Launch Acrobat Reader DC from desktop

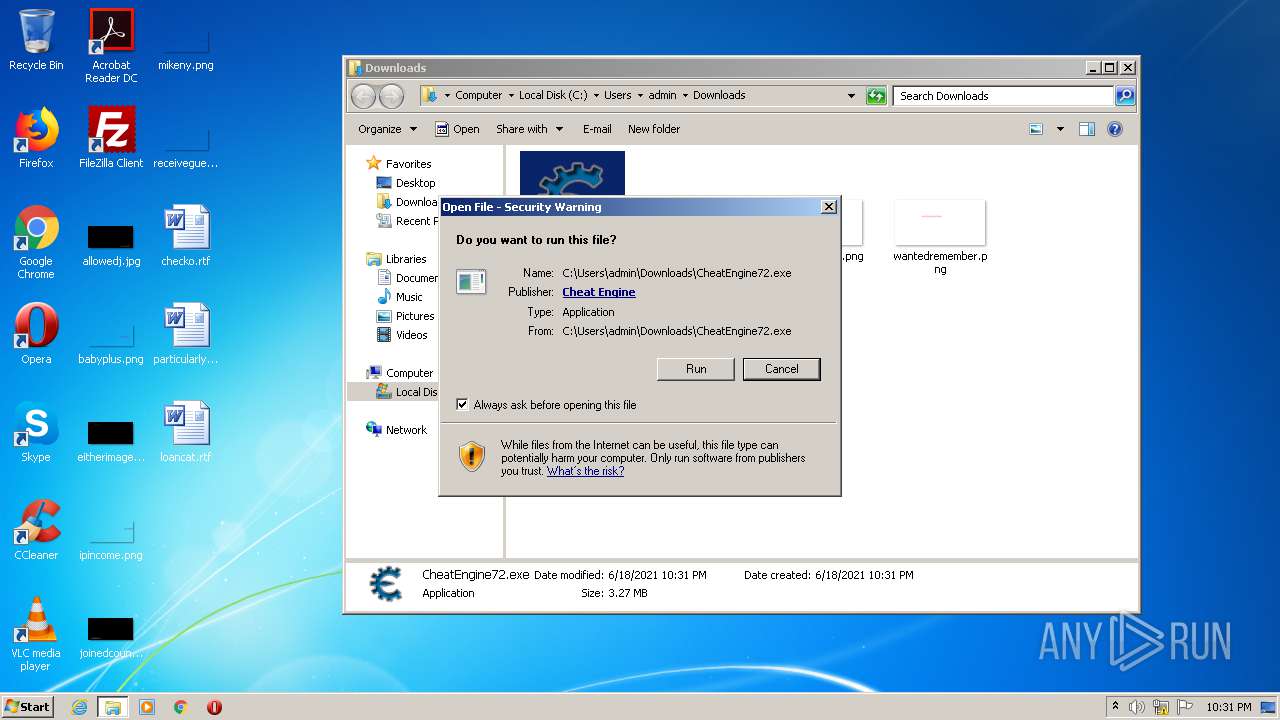111,46
